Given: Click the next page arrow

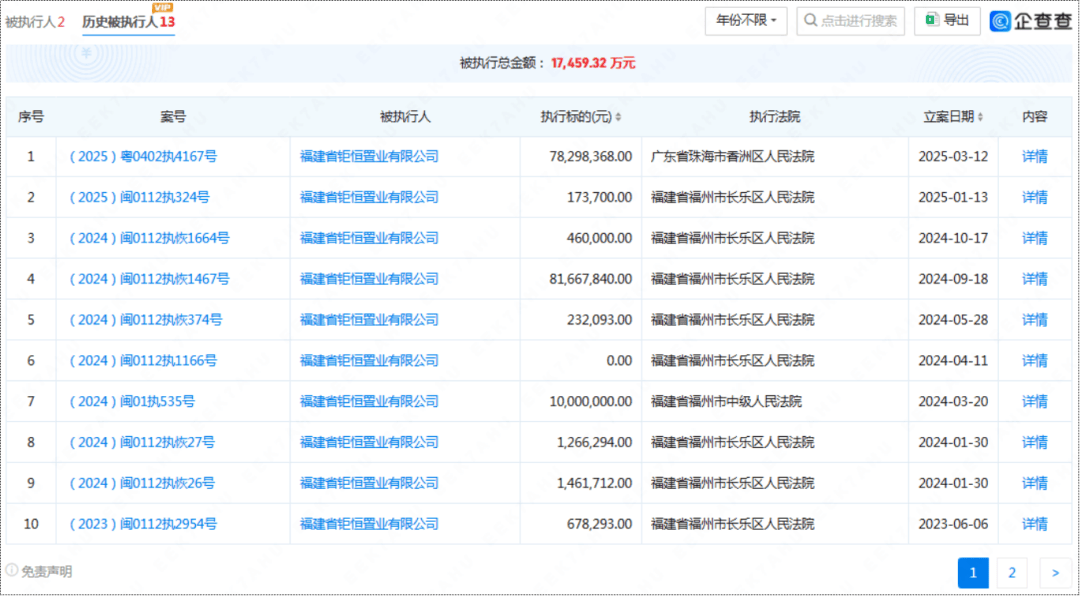Looking at the screenshot, I should (1054, 572).
